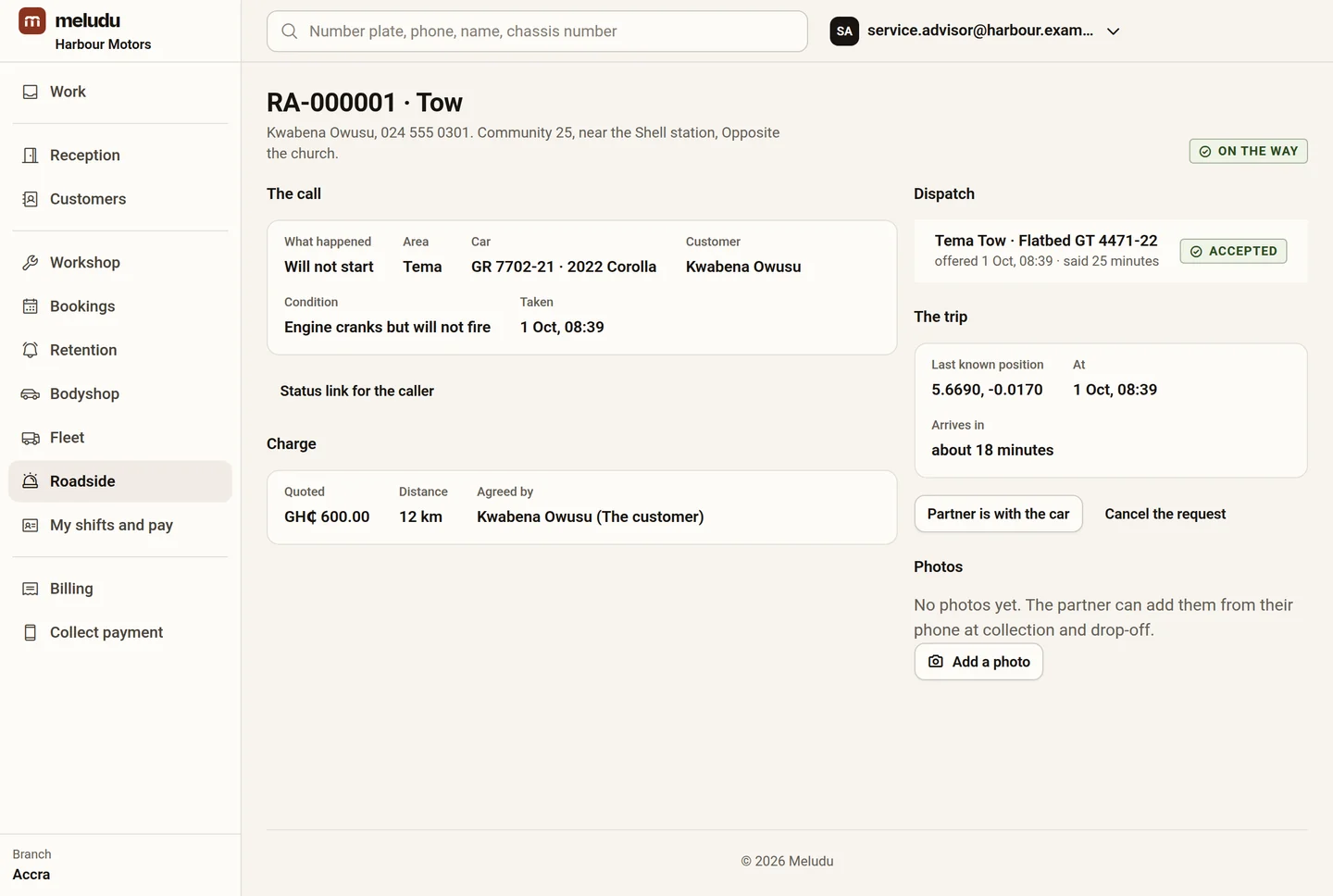Expand the service advisor account dropdown
1333x896 pixels.
(1114, 31)
